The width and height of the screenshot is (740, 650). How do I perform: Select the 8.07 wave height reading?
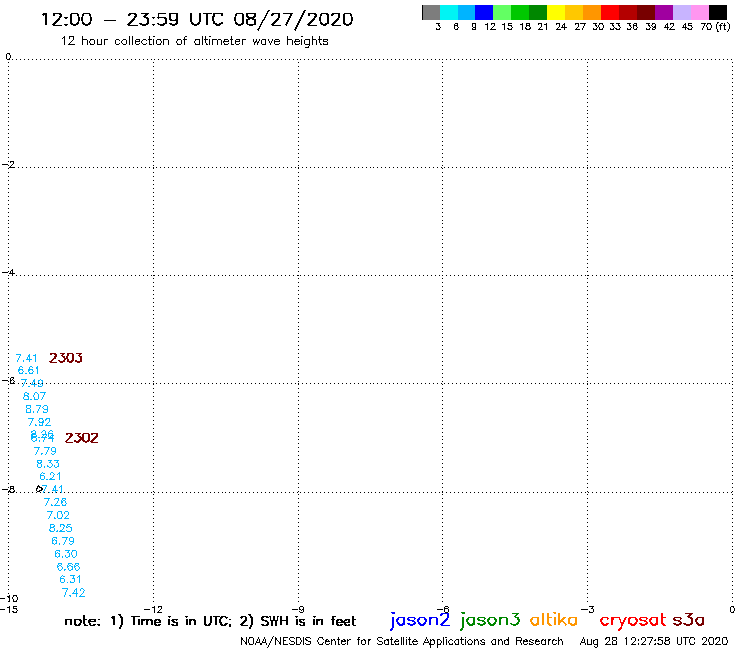click(x=34, y=396)
